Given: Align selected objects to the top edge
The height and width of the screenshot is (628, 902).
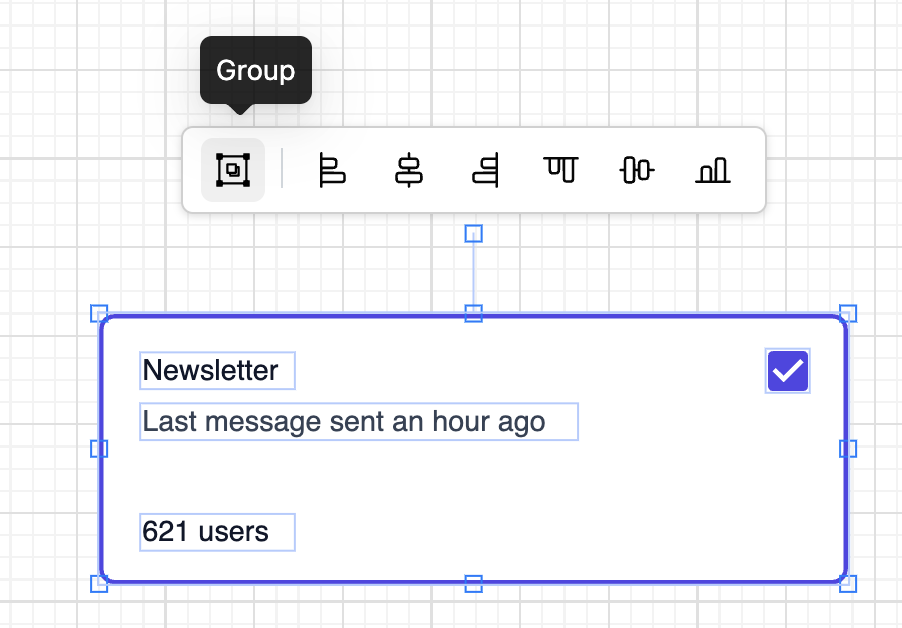Looking at the screenshot, I should coord(560,170).
